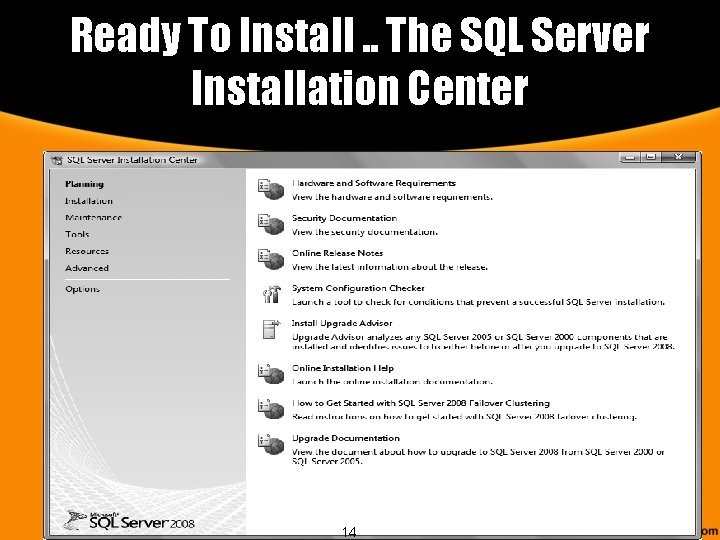The height and width of the screenshot is (540, 720).
Task: Click 'View the security documentation.' text
Action: (x=365, y=232)
